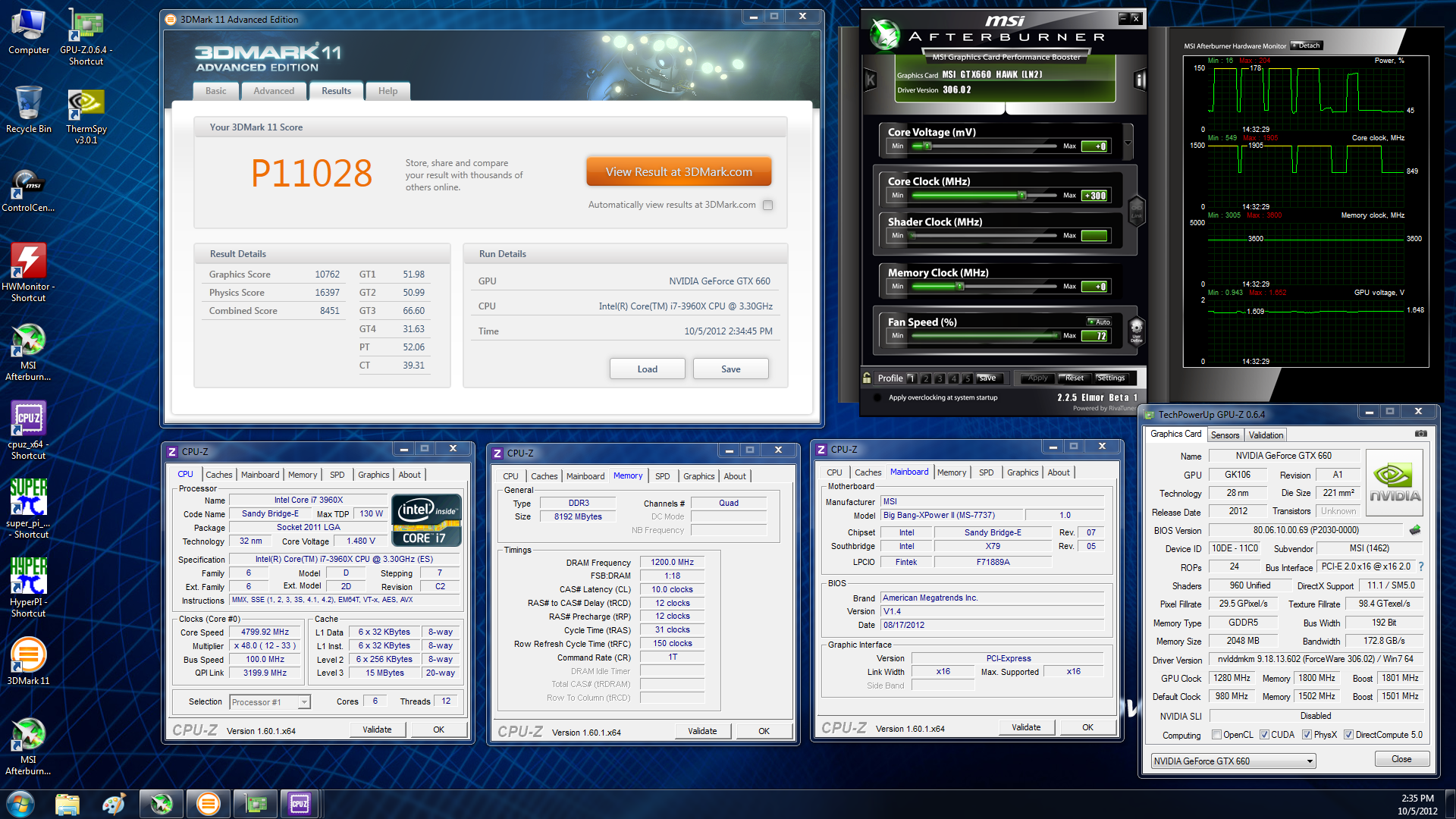Screen dimensions: 1456x819
Task: Click the Save button in Run Details
Action: (x=730, y=369)
